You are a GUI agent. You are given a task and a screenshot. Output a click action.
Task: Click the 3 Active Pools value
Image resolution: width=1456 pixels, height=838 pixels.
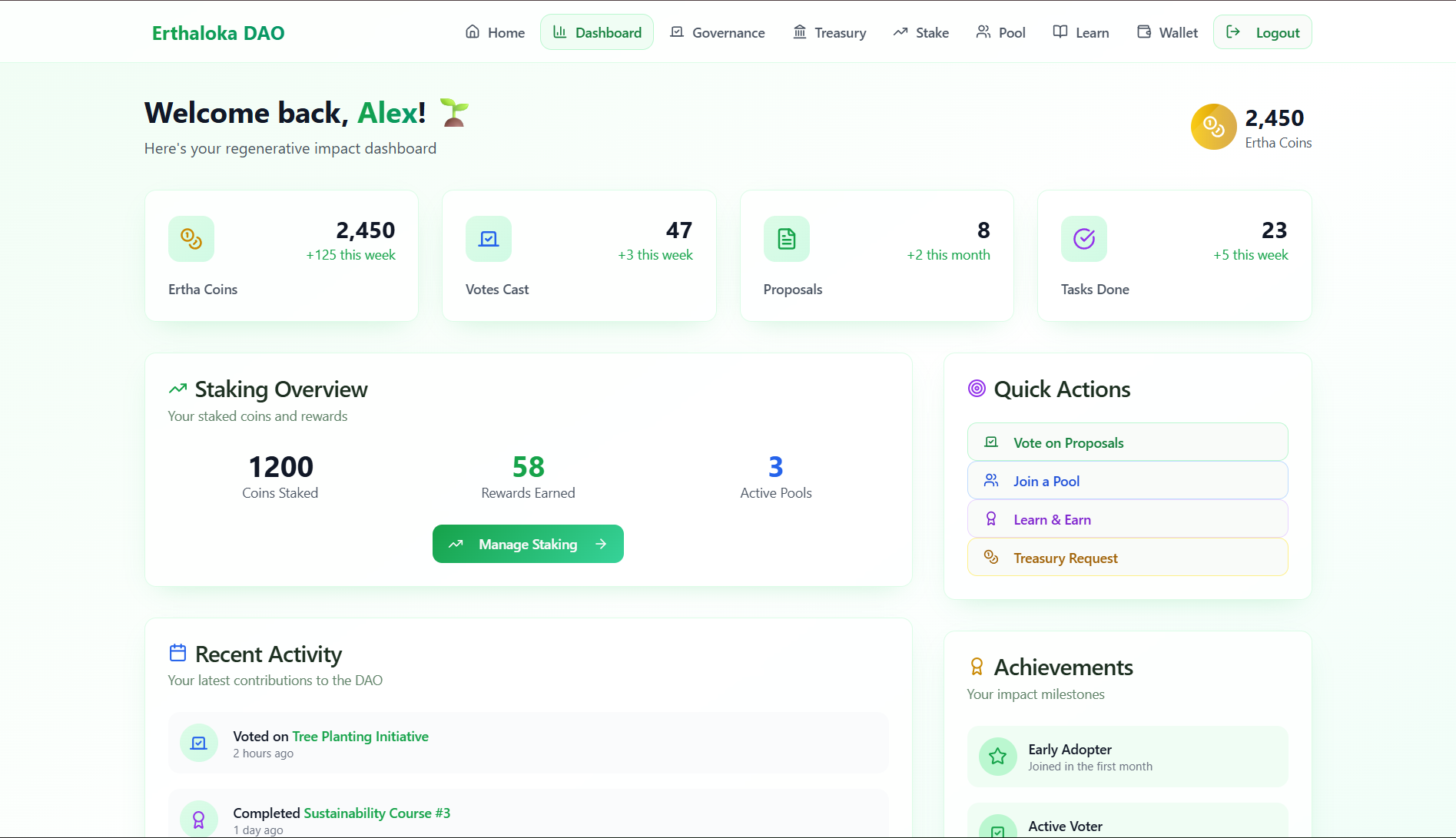pos(776,467)
